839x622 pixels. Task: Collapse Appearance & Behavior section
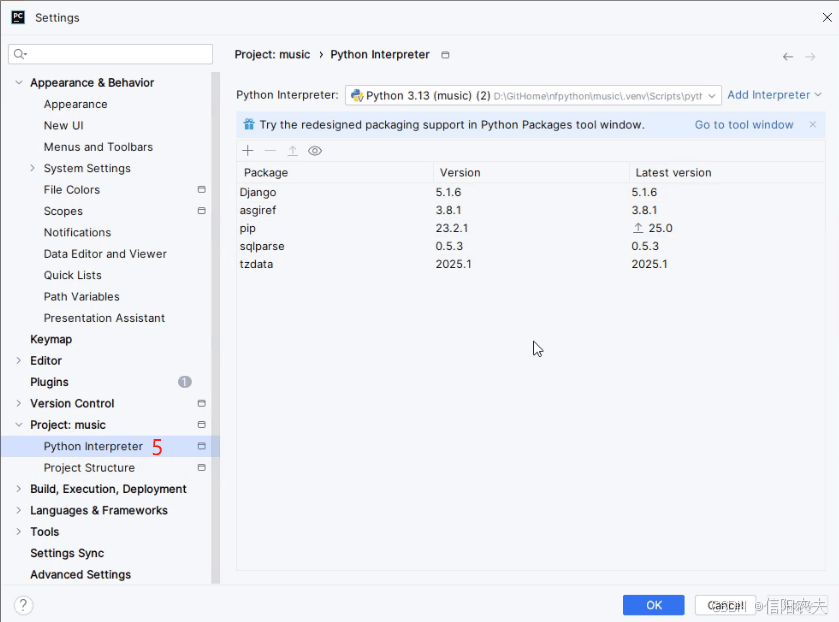pyautogui.click(x=19, y=82)
